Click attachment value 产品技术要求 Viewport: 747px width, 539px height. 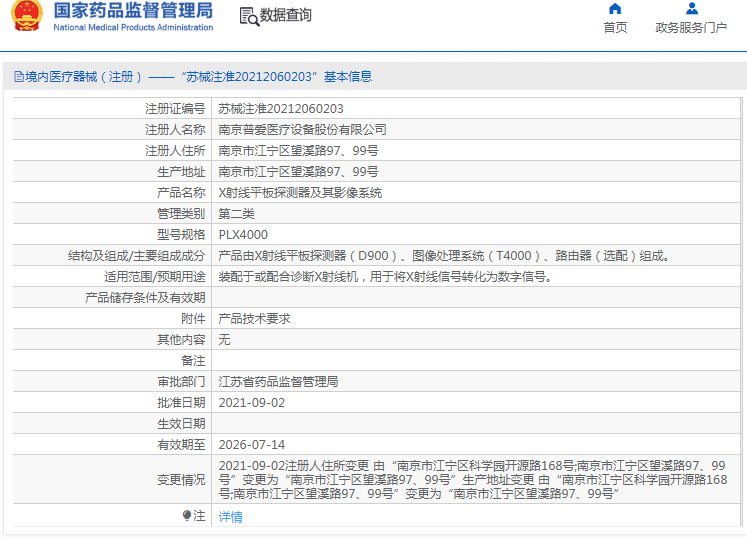pos(254,319)
